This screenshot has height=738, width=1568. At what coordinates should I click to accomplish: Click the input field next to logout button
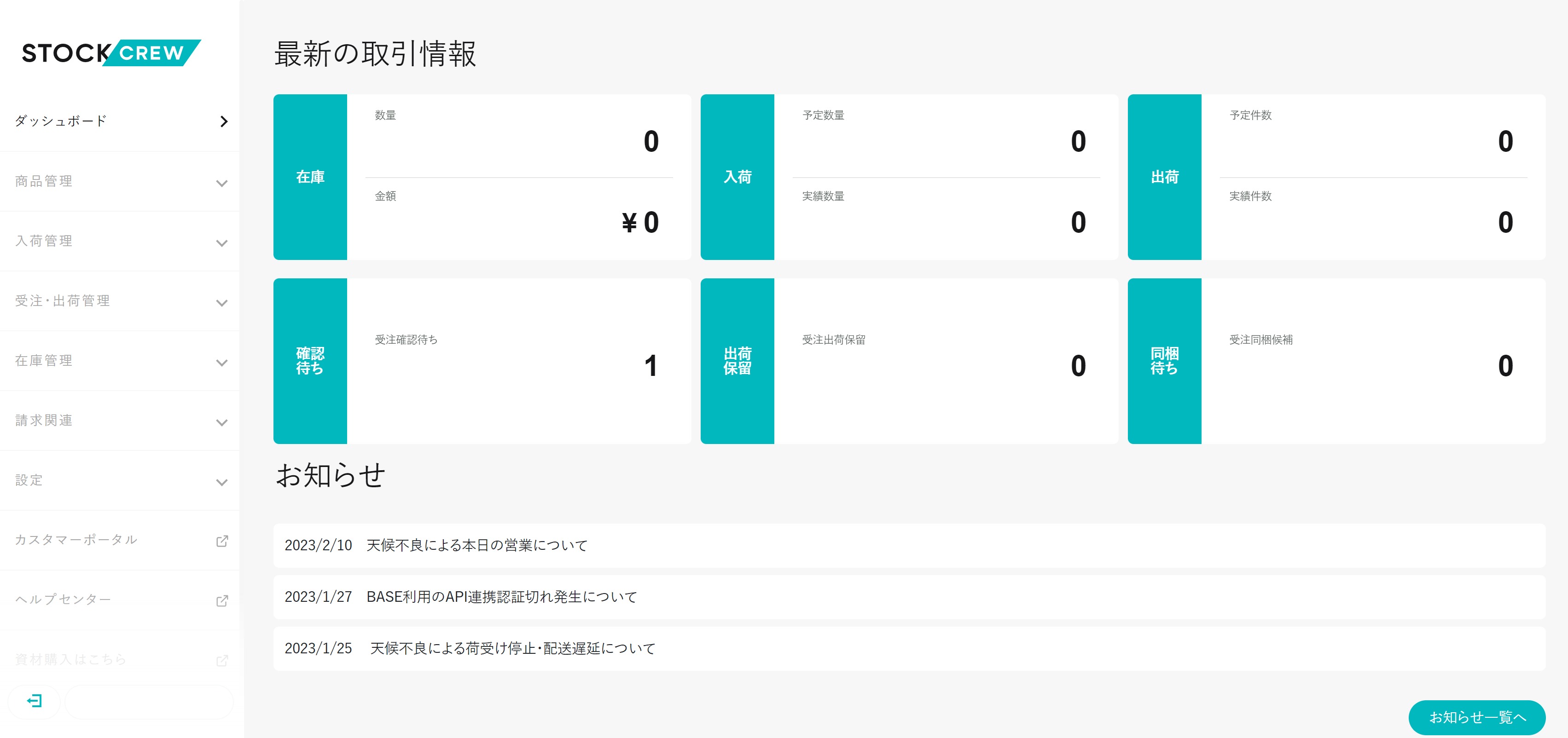tap(149, 702)
